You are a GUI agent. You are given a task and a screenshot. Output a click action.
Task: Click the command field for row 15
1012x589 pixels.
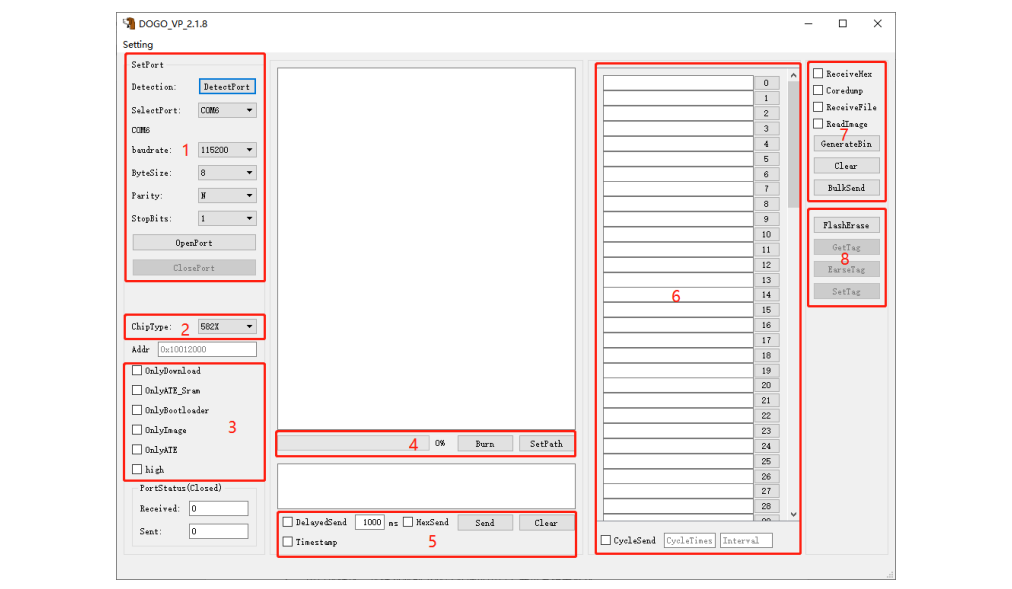[678, 310]
